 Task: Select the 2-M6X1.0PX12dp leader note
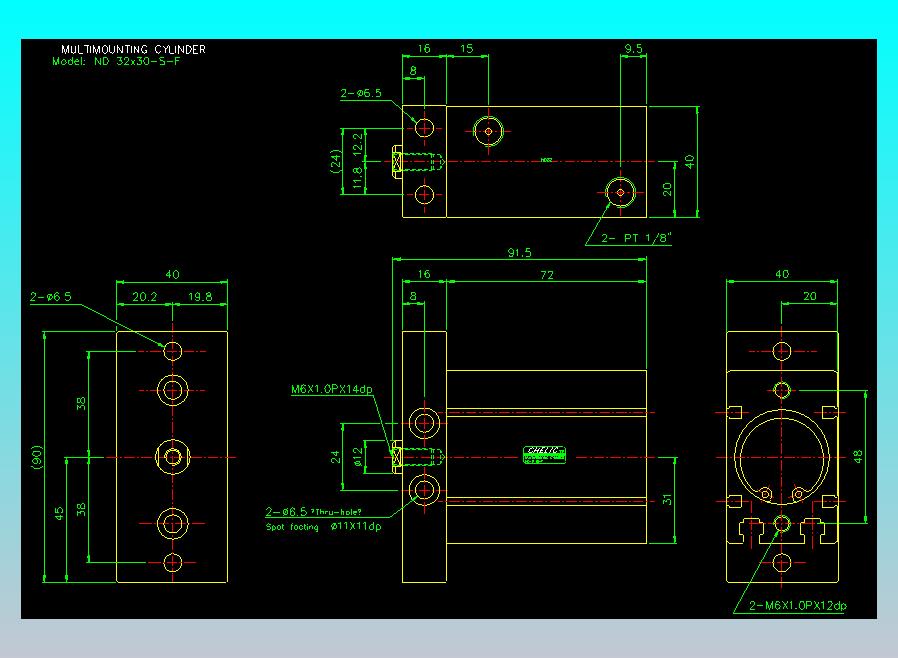pos(798,606)
